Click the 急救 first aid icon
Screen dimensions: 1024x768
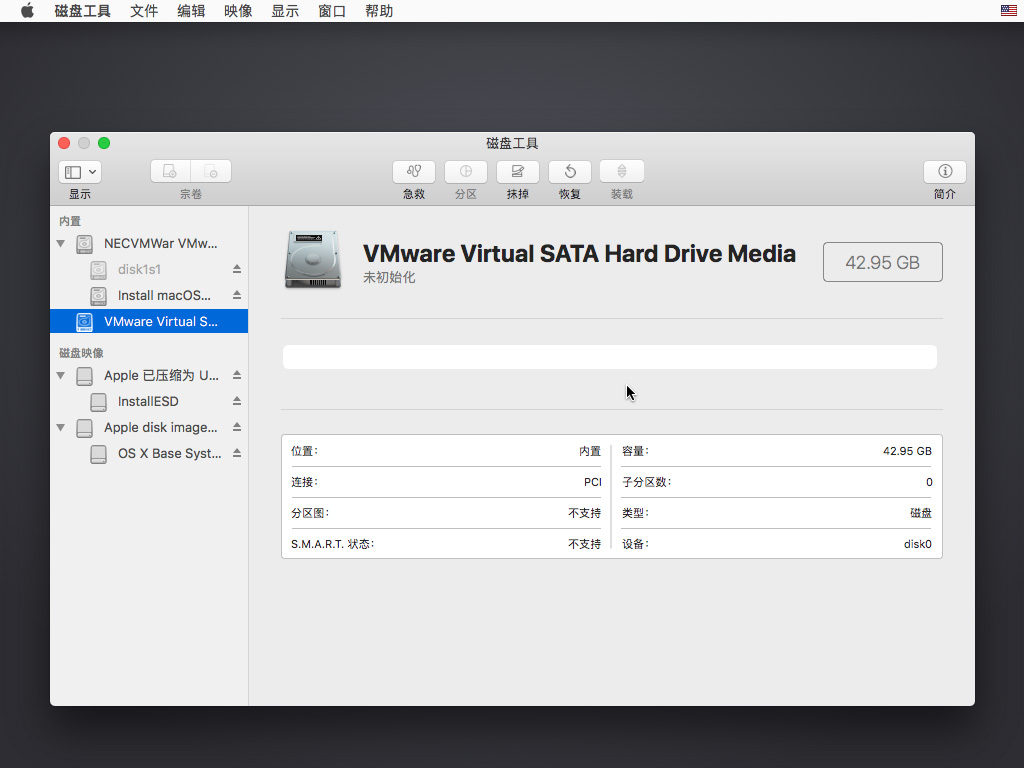pyautogui.click(x=414, y=172)
